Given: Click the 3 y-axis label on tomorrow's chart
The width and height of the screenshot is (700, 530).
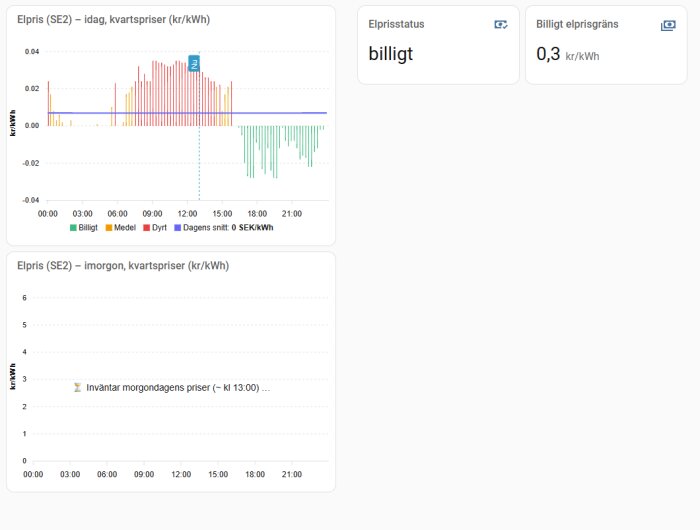Looking at the screenshot, I should coord(25,379).
